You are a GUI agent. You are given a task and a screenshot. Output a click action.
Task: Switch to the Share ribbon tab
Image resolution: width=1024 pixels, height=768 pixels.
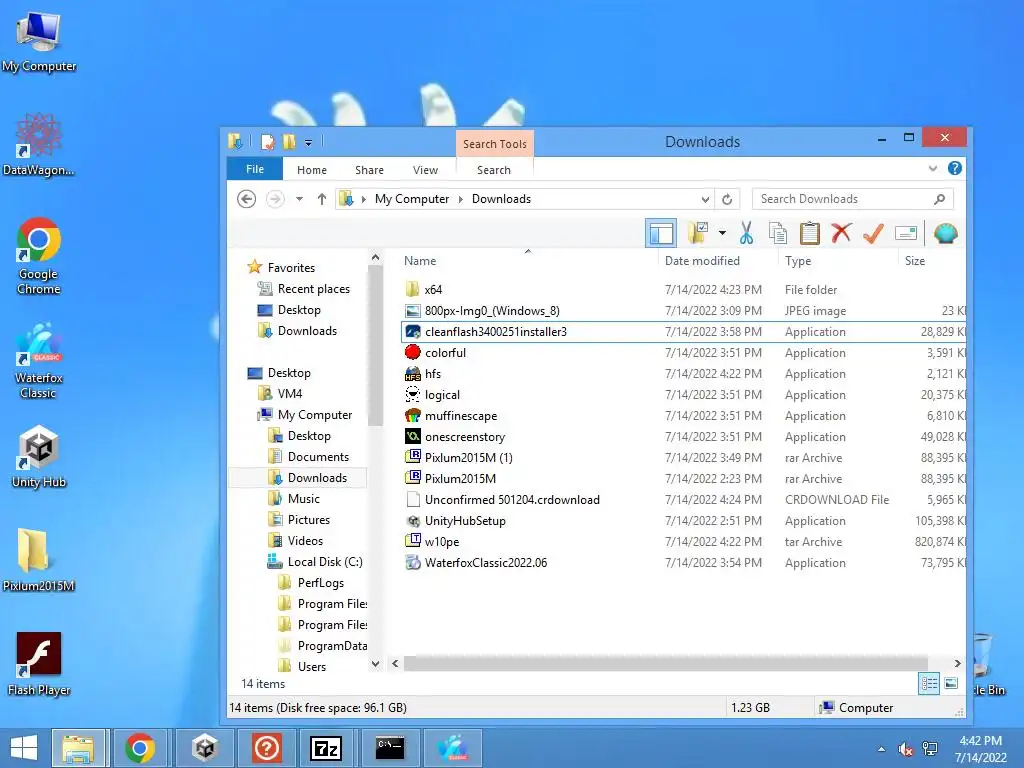[x=369, y=170]
